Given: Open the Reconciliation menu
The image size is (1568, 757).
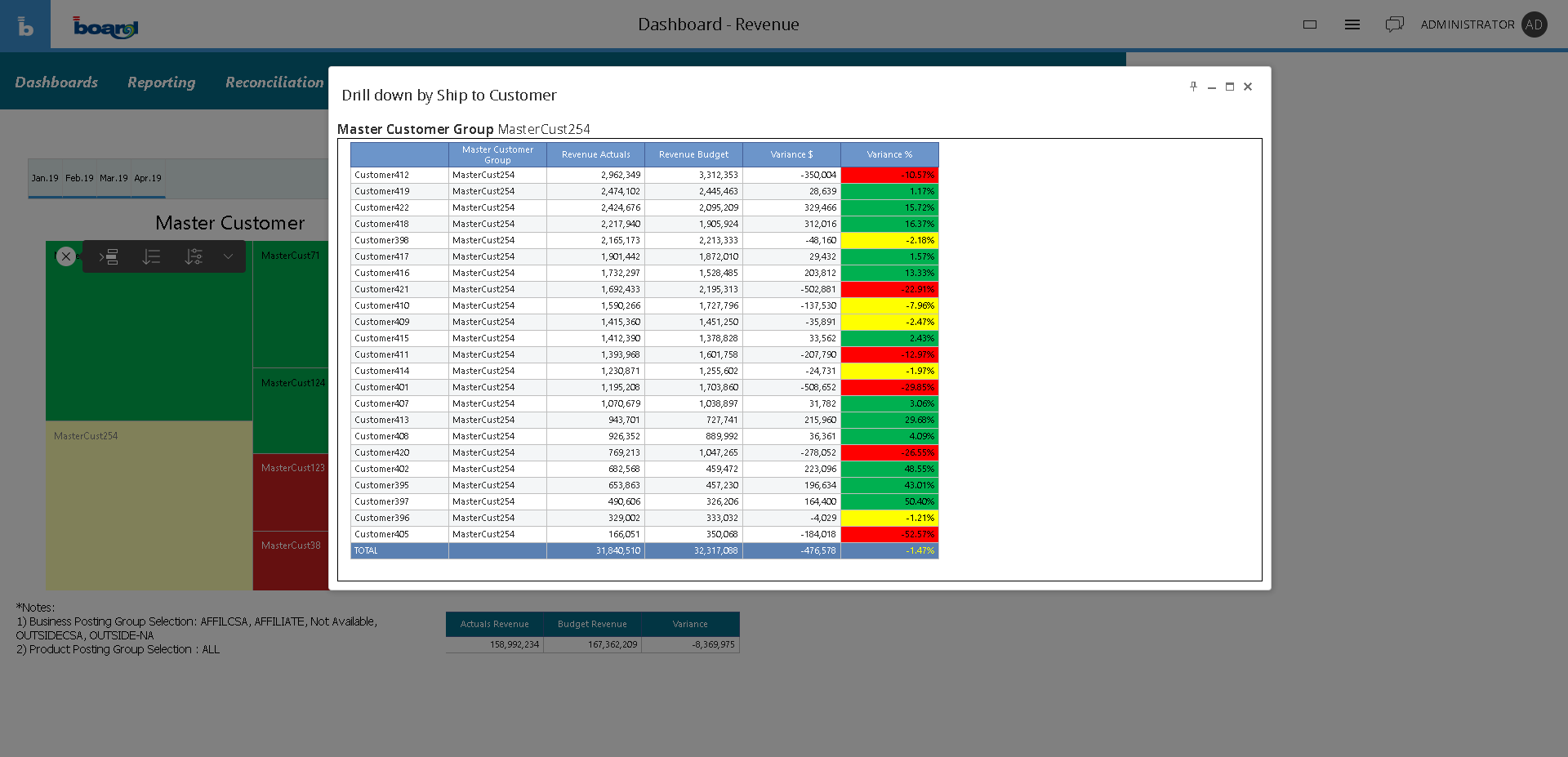Looking at the screenshot, I should (274, 82).
